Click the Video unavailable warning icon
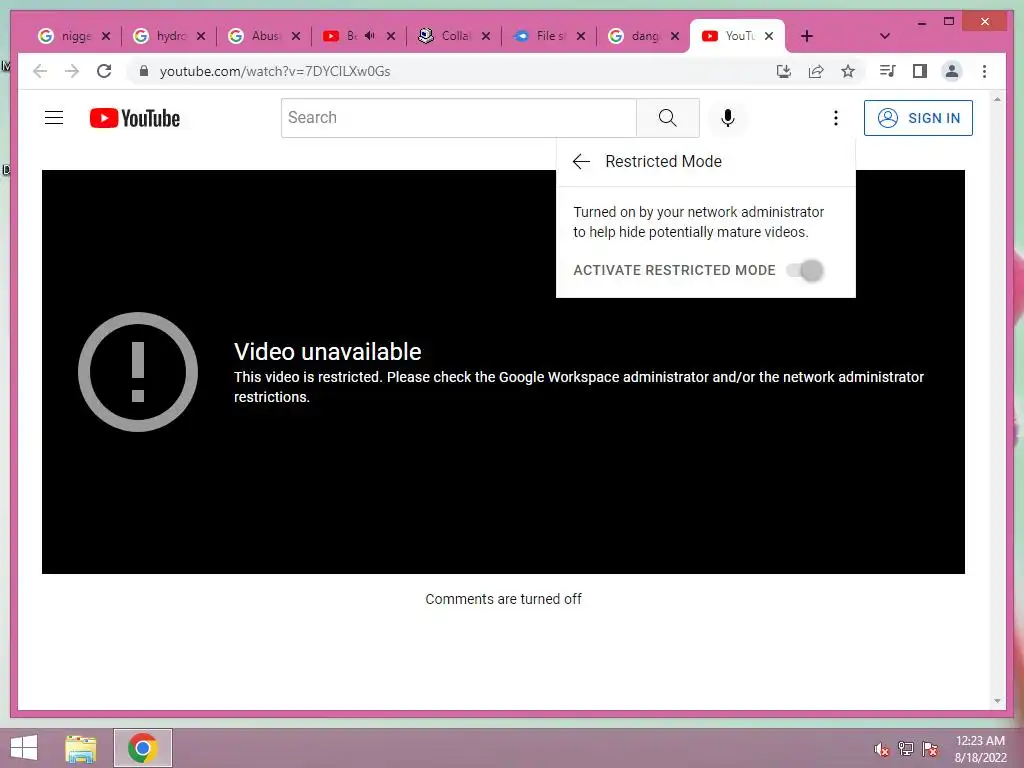This screenshot has width=1024, height=768. tap(138, 372)
